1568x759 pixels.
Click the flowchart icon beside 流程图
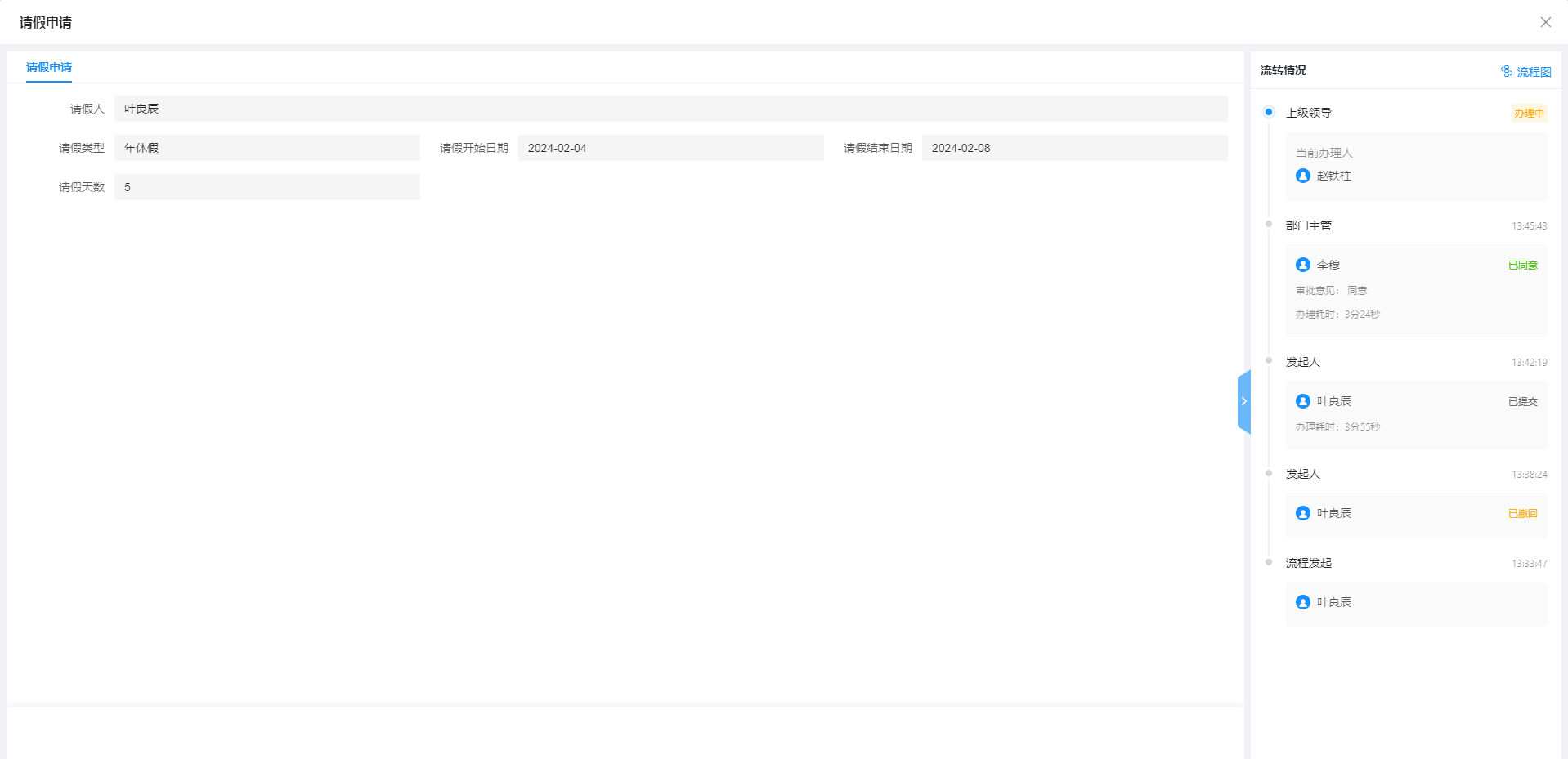point(1507,71)
